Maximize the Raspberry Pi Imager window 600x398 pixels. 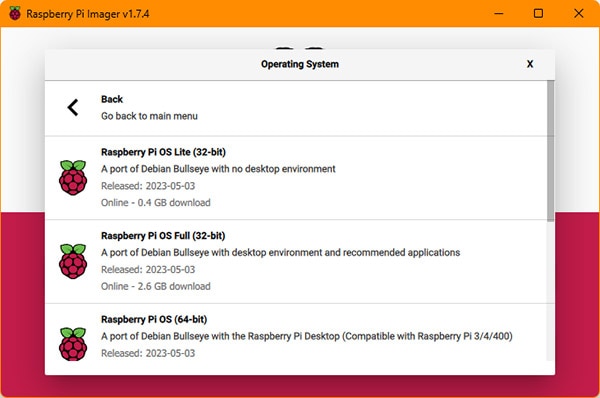[x=538, y=13]
